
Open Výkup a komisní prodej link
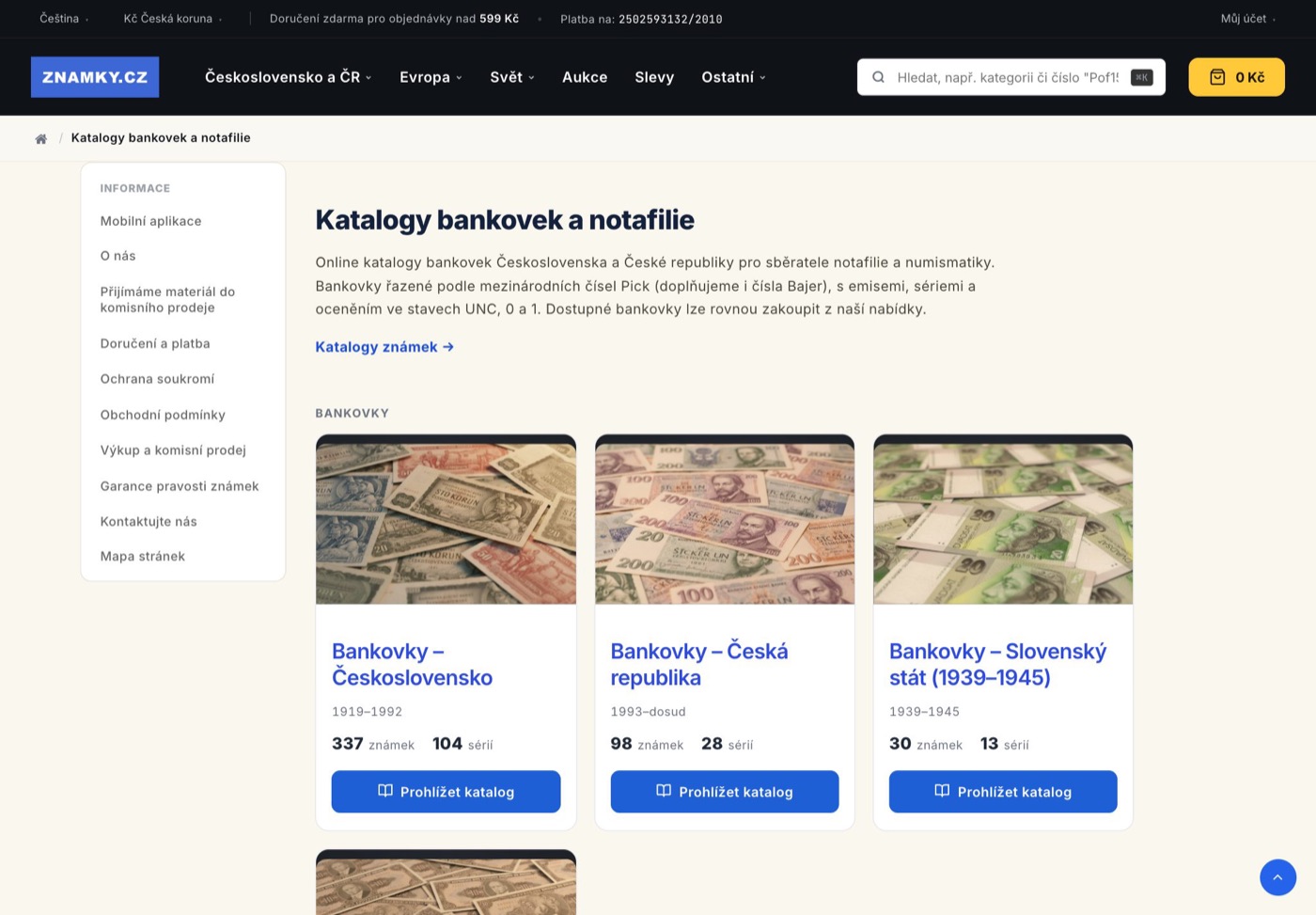pos(173,450)
